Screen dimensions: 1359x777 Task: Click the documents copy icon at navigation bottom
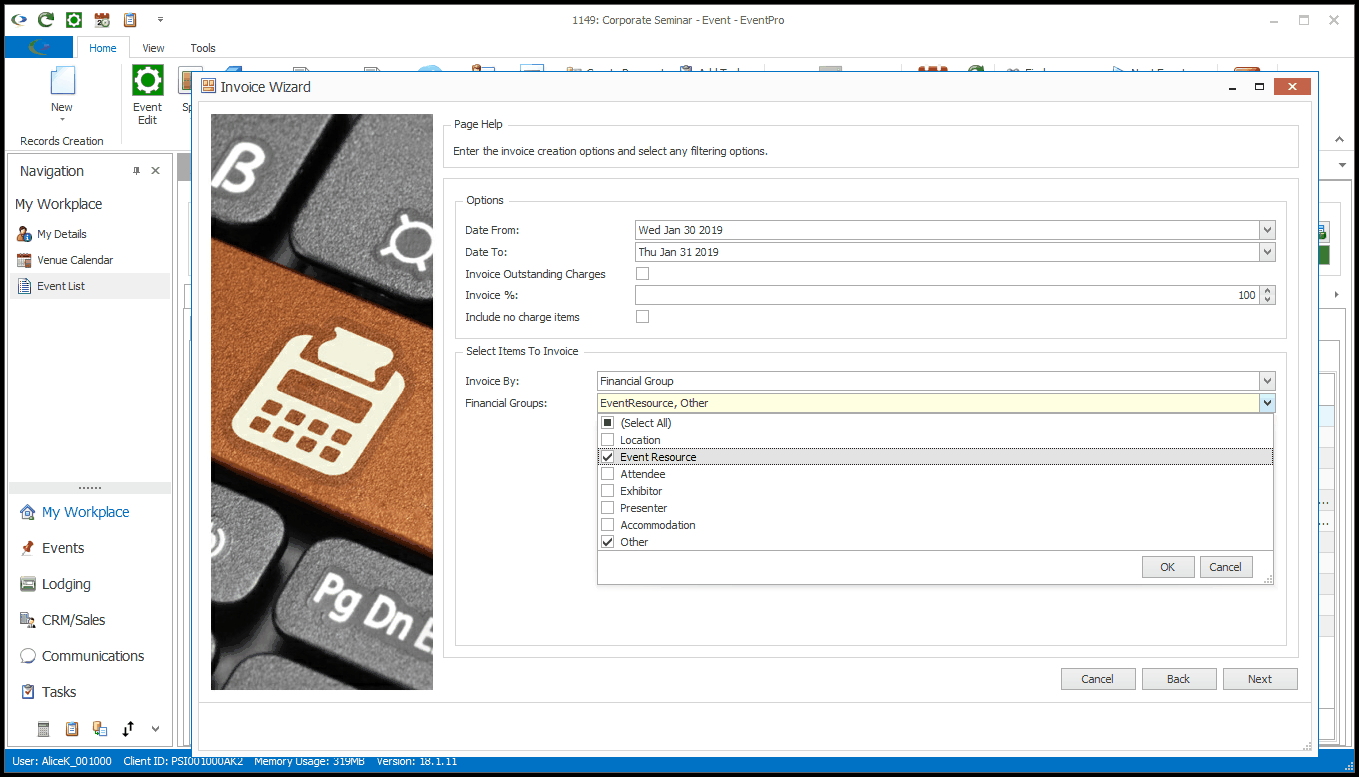point(100,729)
